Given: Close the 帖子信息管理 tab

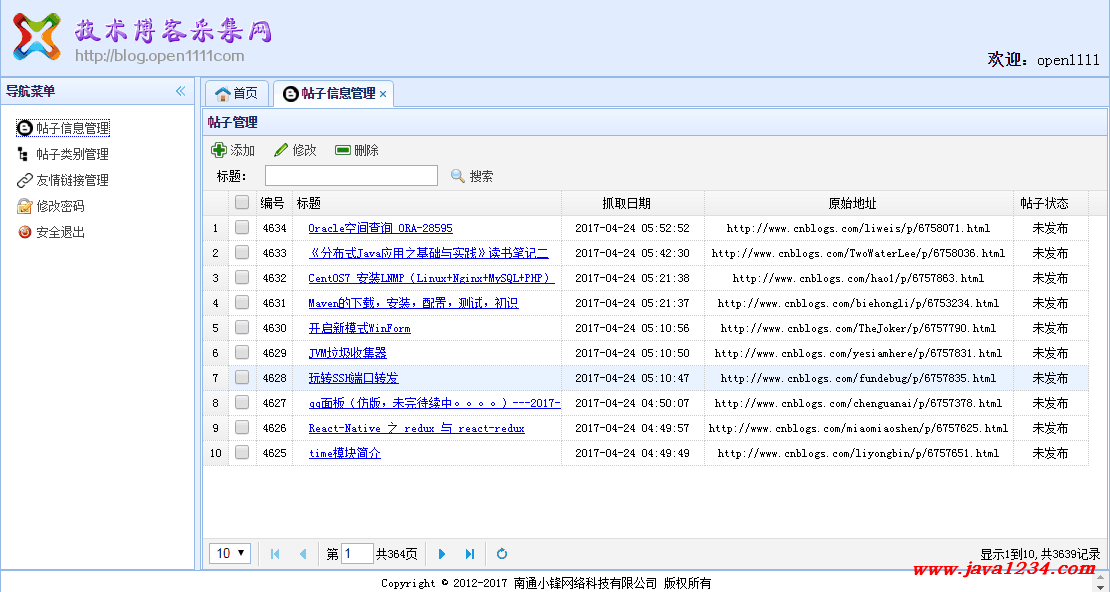Looking at the screenshot, I should [383, 93].
